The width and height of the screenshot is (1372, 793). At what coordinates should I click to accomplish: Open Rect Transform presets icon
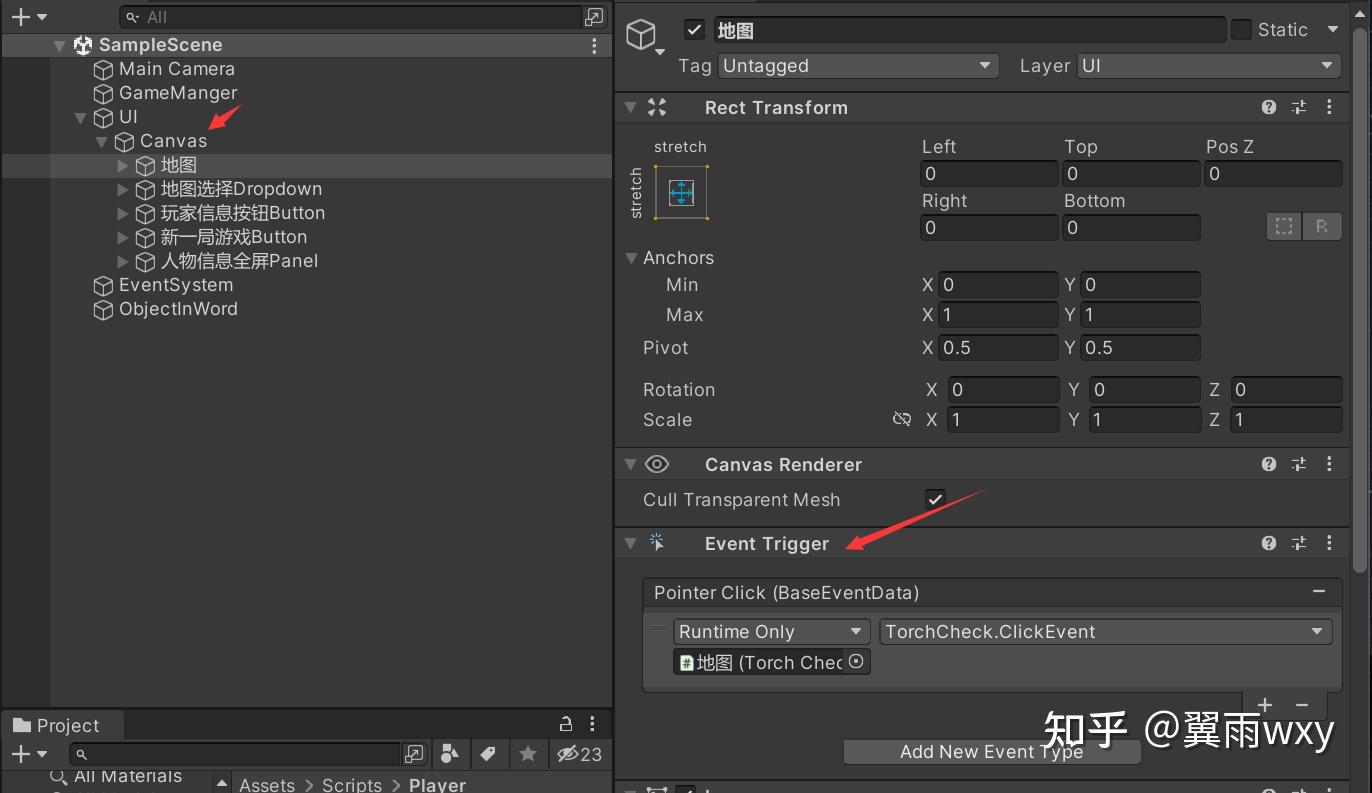pyautogui.click(x=1299, y=108)
